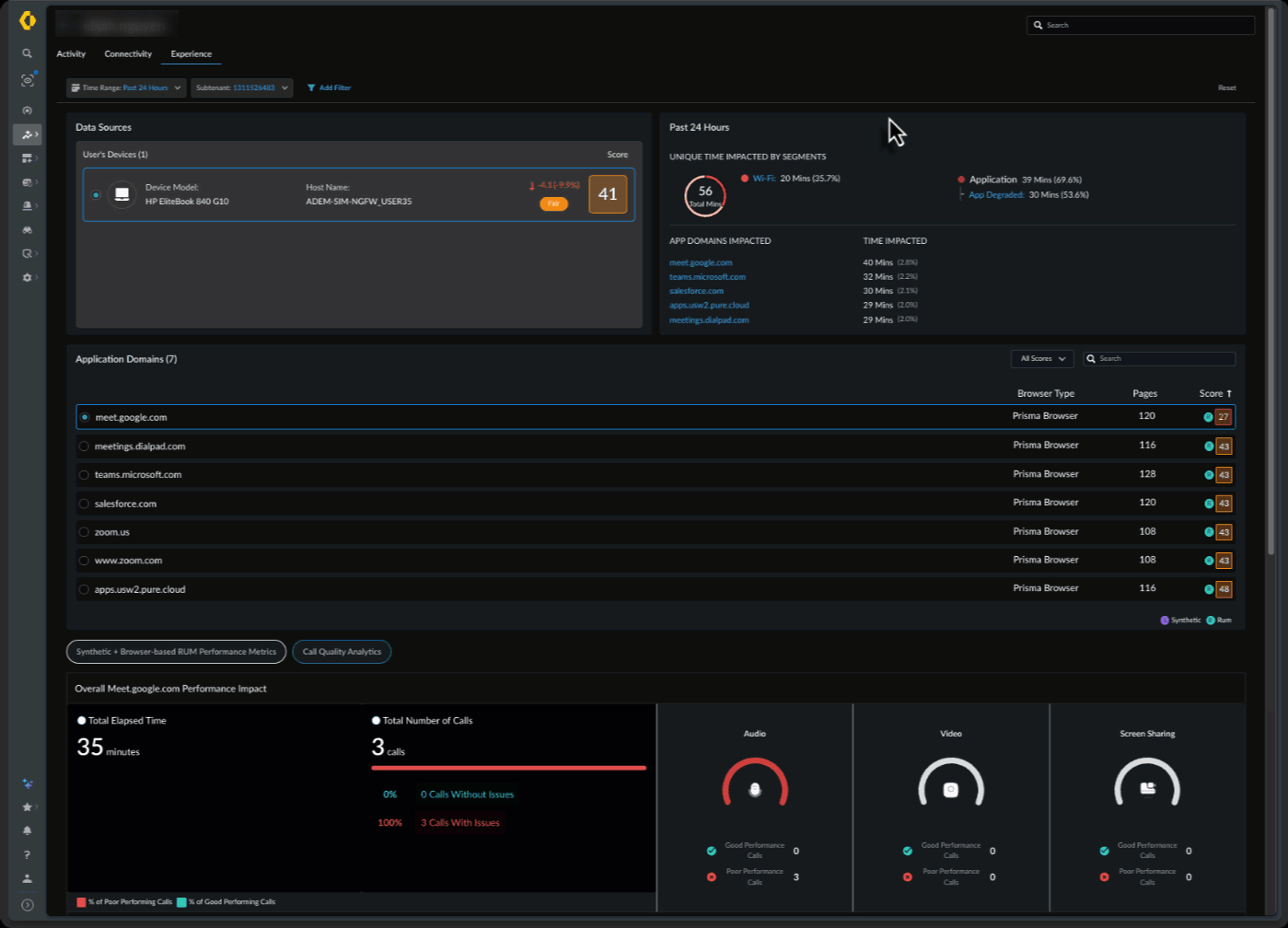Click the device score 41 badge

click(608, 194)
